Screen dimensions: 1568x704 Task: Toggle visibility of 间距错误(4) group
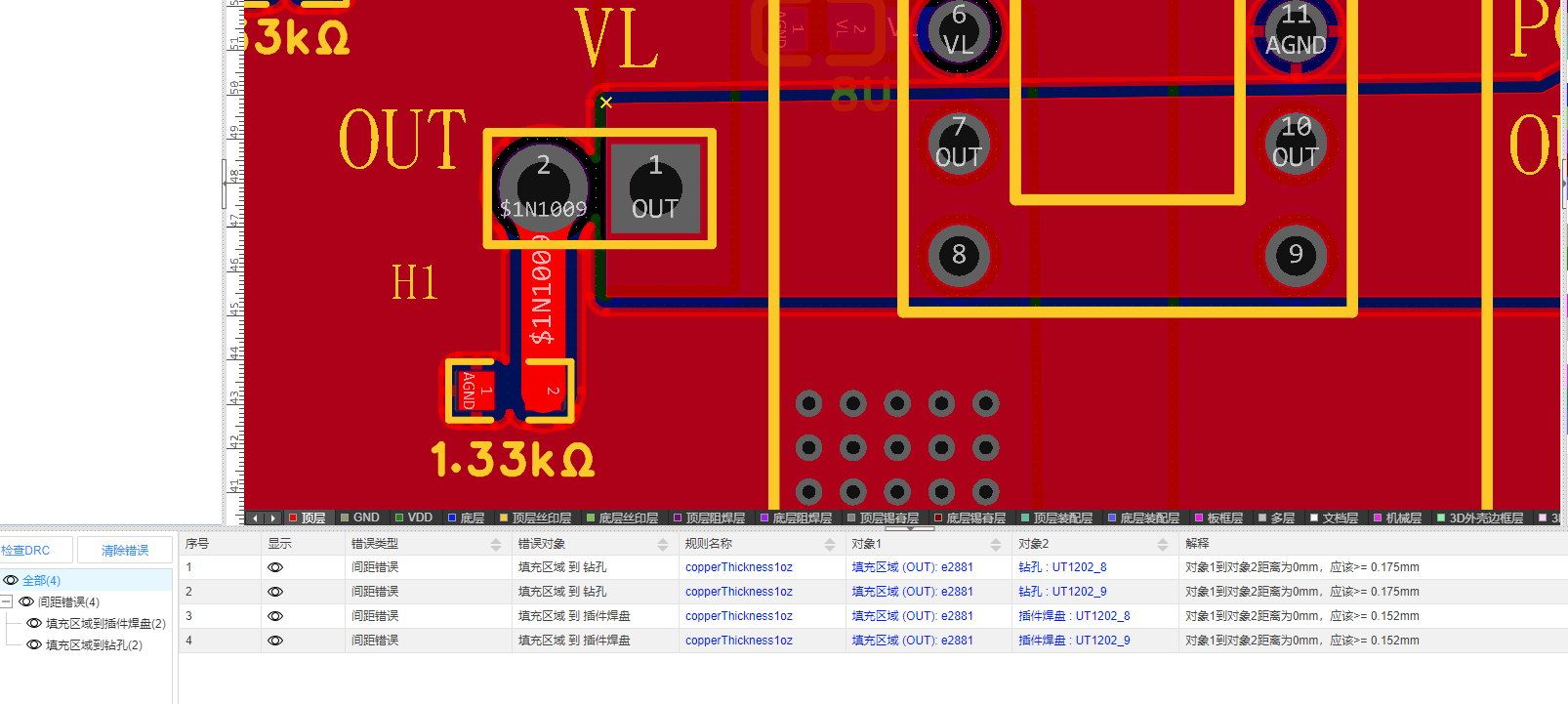26,602
